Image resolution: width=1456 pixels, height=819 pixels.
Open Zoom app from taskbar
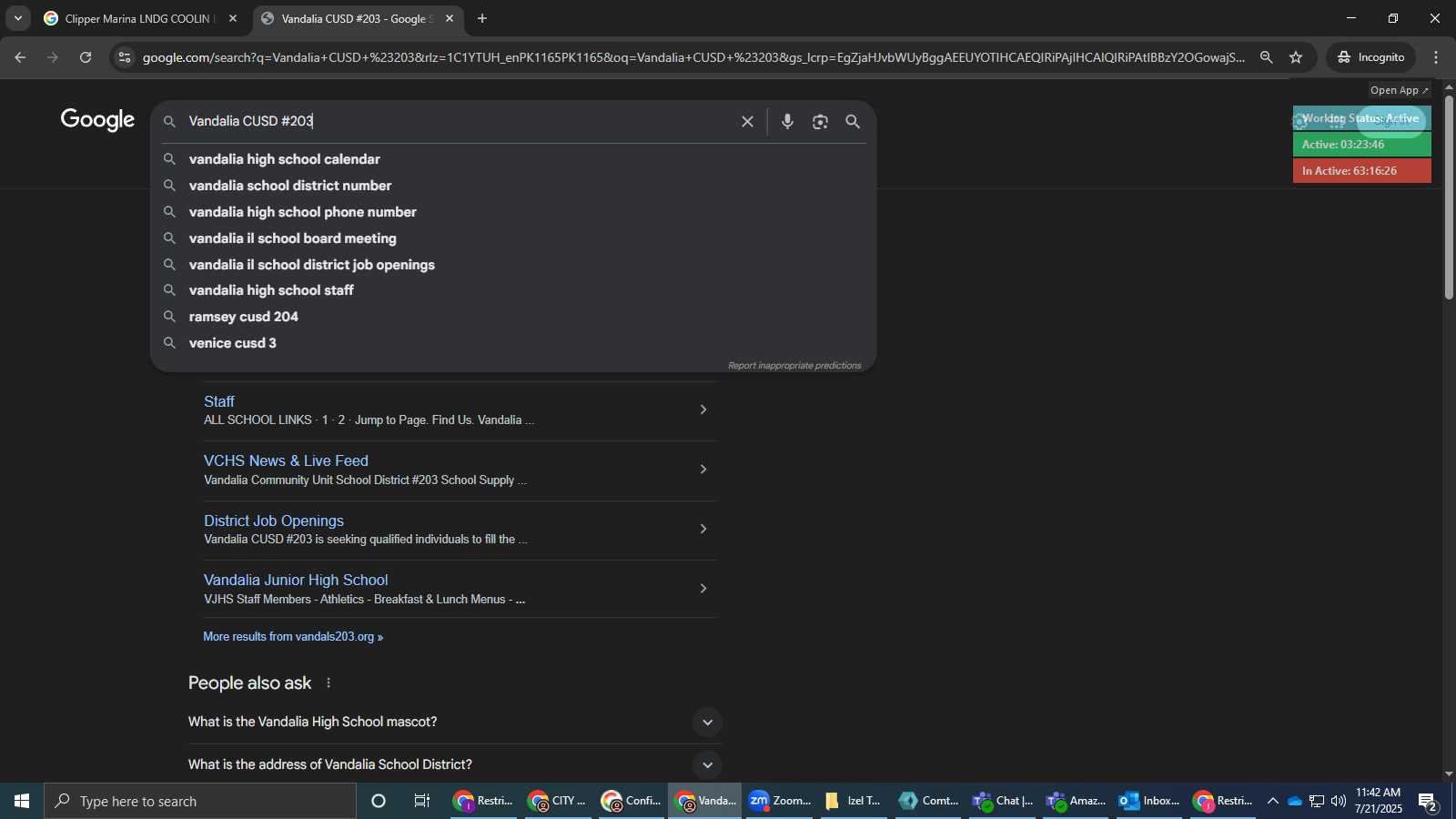[780, 801]
